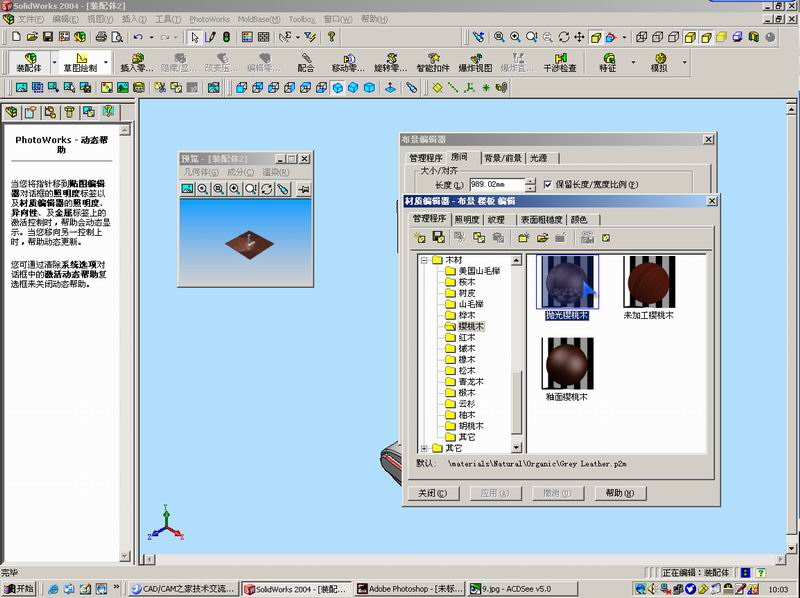Open the 工具(T) menu

[x=168, y=19]
